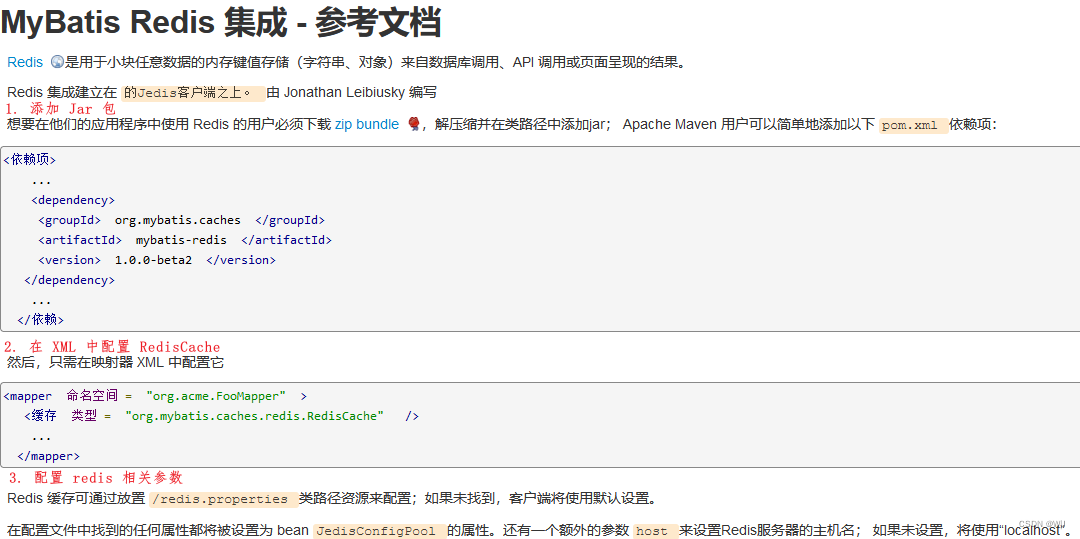Viewport: 1080px width, 539px height.
Task: Open the blue Redis hyperlink
Action: (x=25, y=63)
